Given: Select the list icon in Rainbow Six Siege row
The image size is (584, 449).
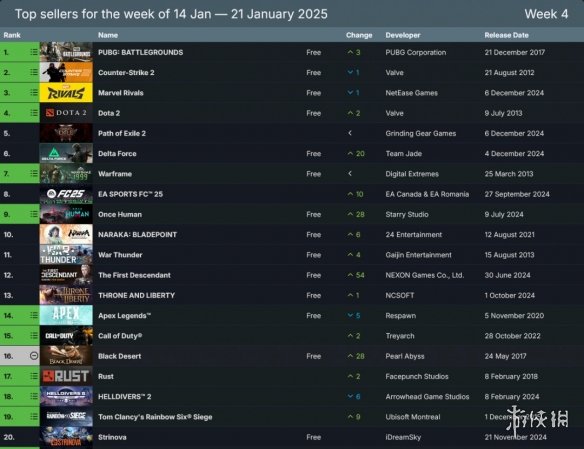Looking at the screenshot, I should point(34,417).
